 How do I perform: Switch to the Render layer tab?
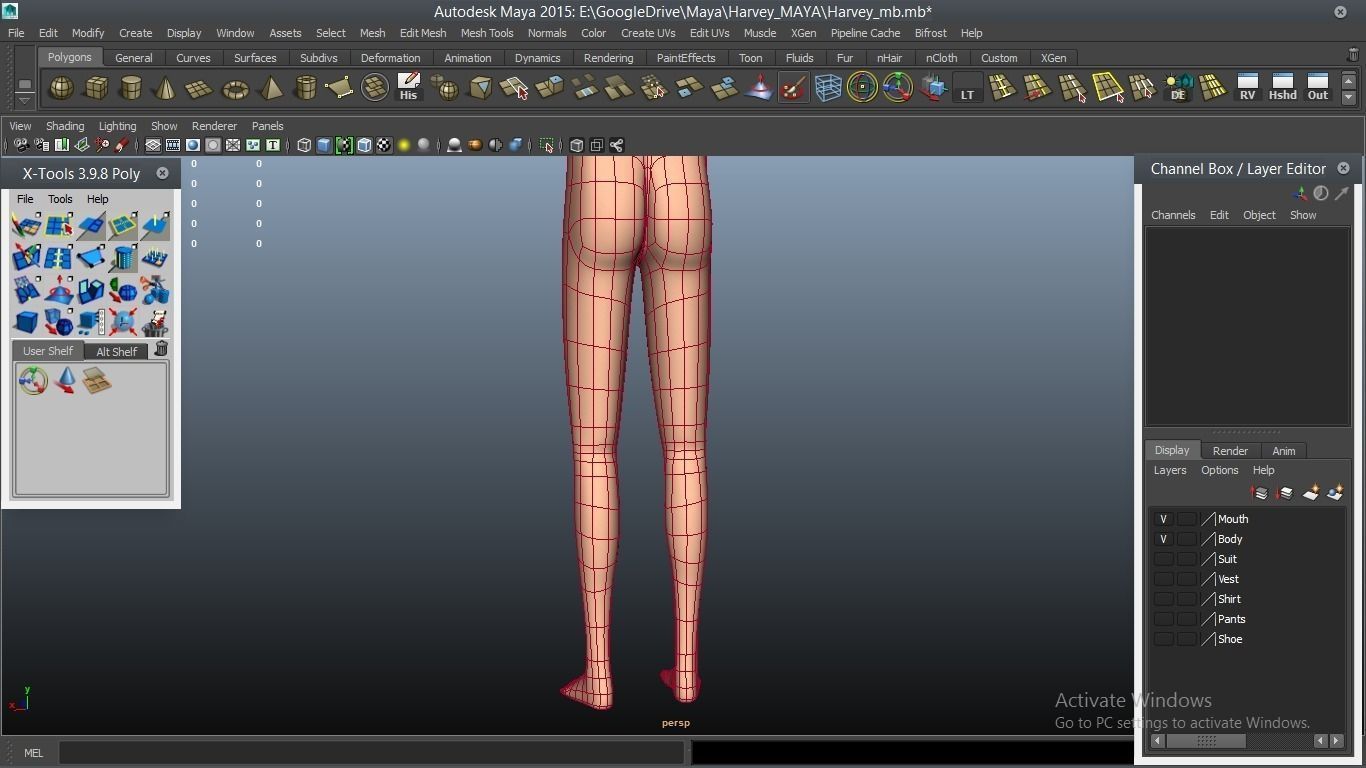click(1230, 451)
